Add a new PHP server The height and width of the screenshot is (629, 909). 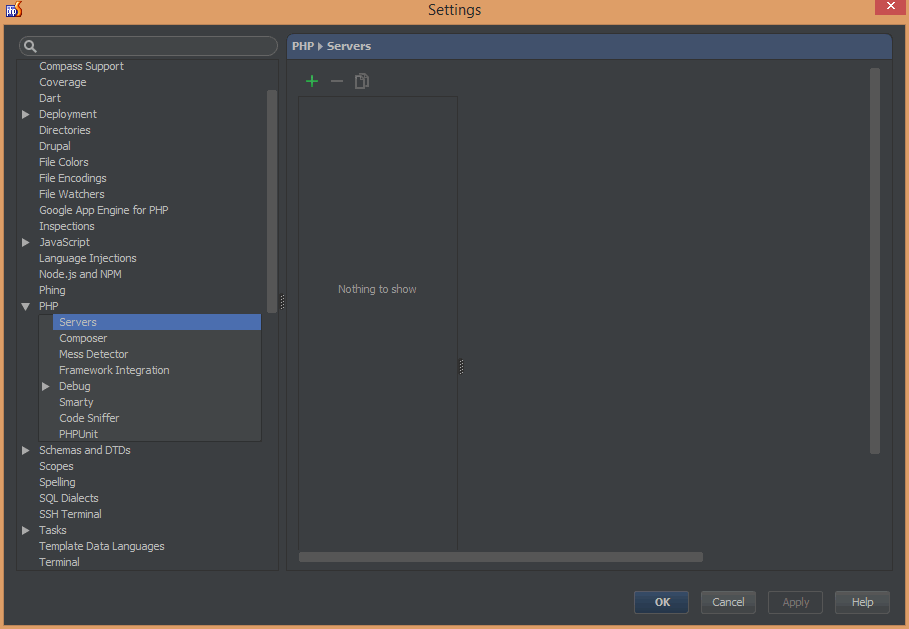[312, 81]
